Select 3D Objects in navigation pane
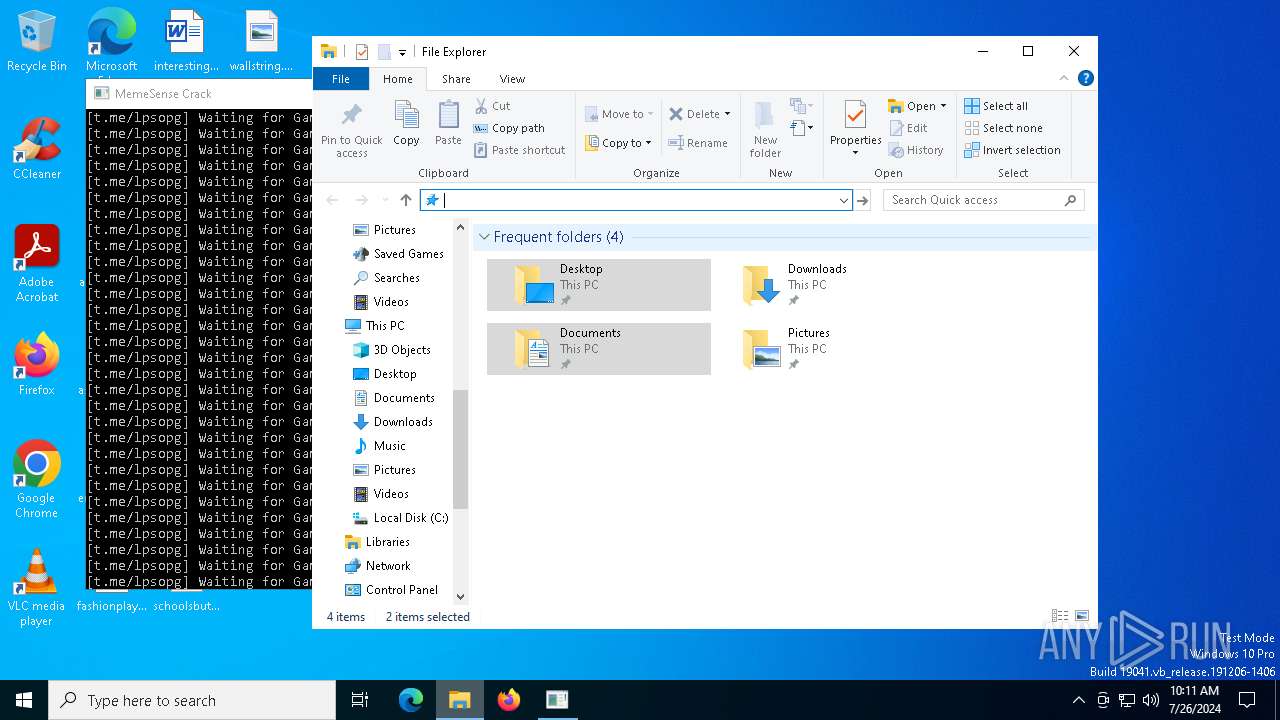Viewport: 1280px width, 720px height. (391, 350)
